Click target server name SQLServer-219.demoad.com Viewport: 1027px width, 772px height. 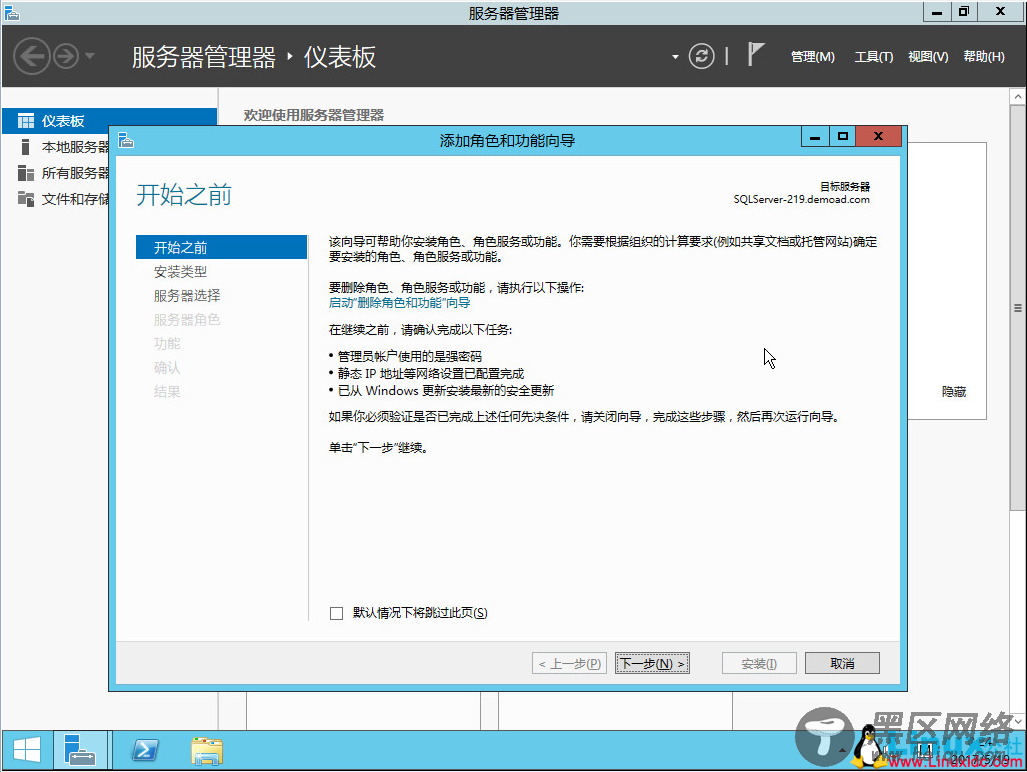pyautogui.click(x=802, y=199)
